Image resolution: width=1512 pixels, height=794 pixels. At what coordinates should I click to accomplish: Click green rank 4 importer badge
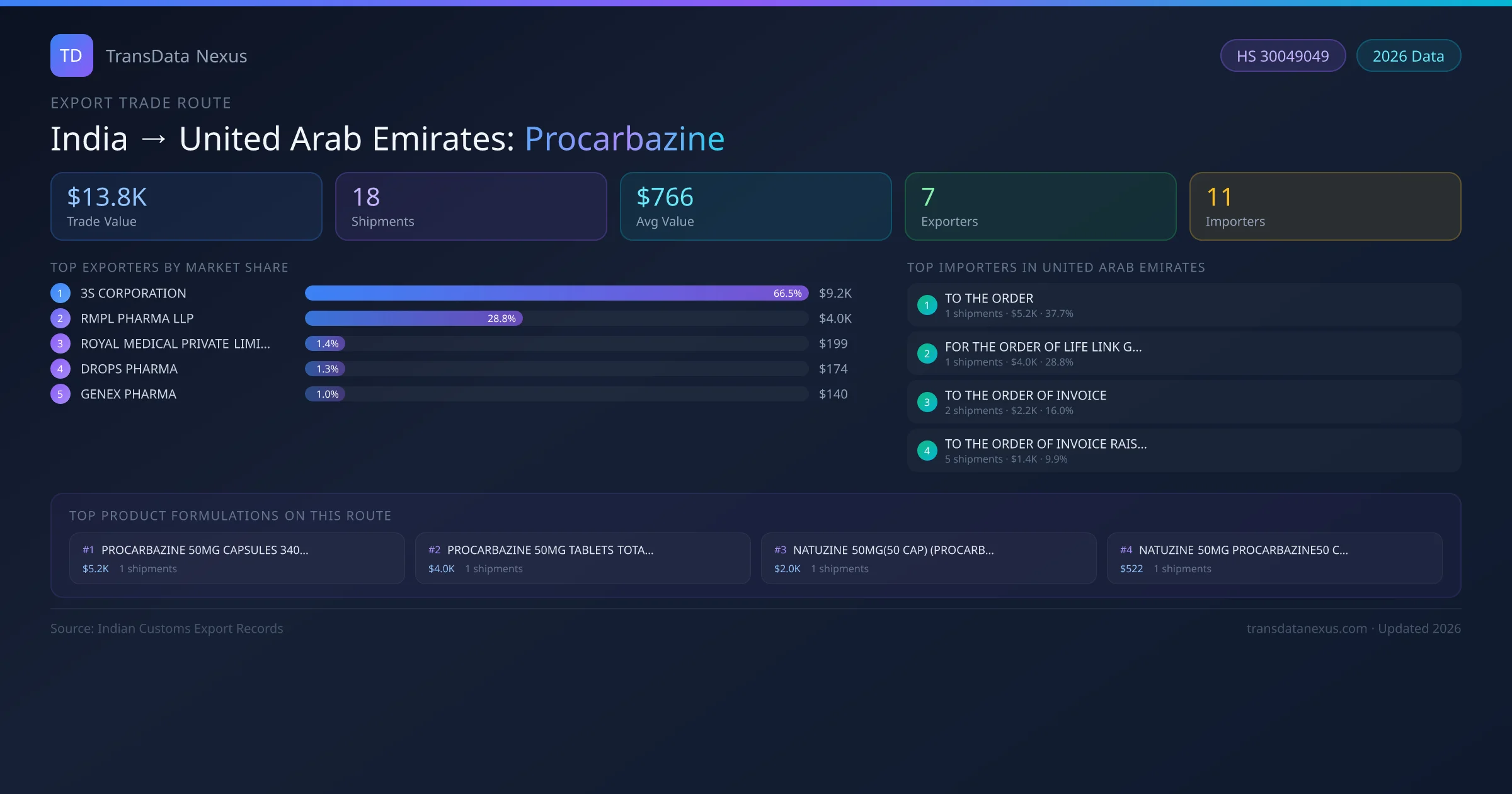[x=927, y=451]
